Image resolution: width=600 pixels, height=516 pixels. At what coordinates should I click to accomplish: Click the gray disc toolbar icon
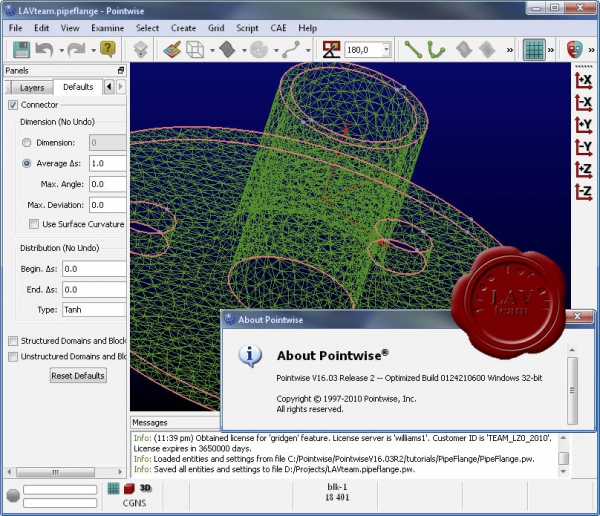point(259,50)
